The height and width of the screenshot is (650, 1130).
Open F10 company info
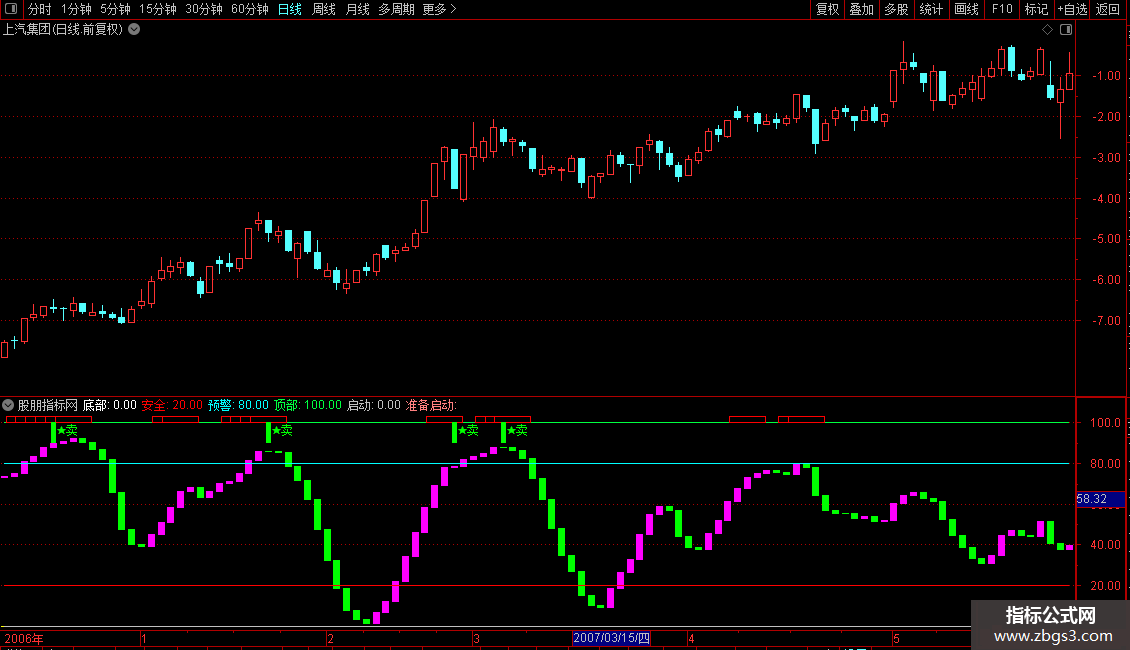point(1002,9)
